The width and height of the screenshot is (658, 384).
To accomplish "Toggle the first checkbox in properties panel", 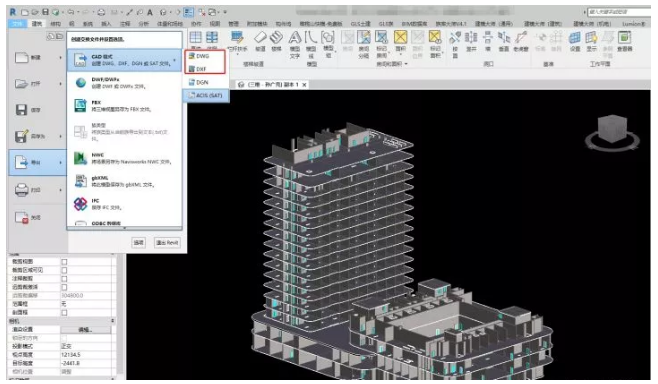I will [64, 261].
